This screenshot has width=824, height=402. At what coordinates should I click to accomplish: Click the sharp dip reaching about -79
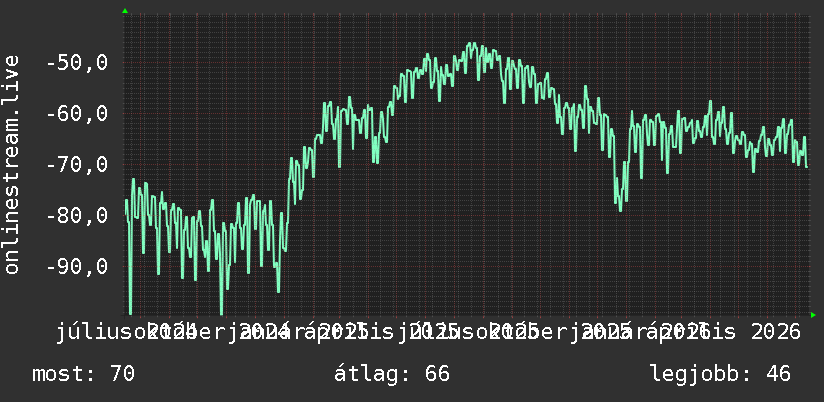coord(621,210)
